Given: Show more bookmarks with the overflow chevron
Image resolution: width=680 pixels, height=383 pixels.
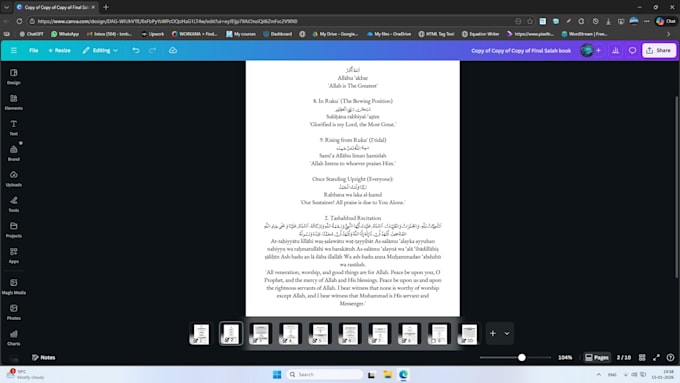Looking at the screenshot, I should 668,34.
